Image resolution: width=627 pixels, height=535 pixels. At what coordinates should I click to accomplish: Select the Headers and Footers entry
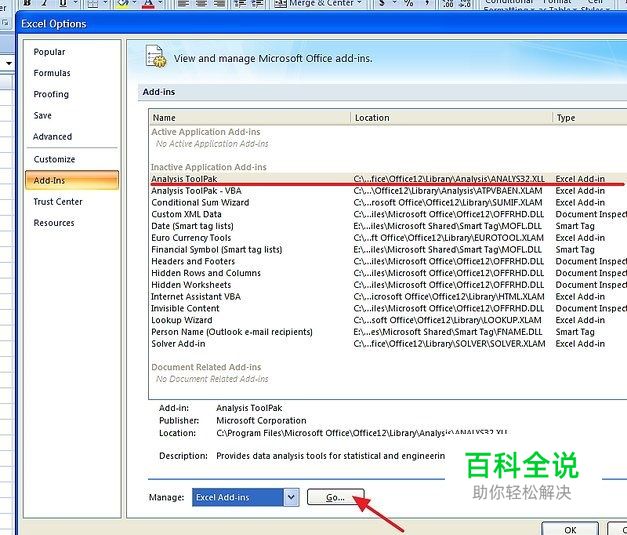coord(388,262)
